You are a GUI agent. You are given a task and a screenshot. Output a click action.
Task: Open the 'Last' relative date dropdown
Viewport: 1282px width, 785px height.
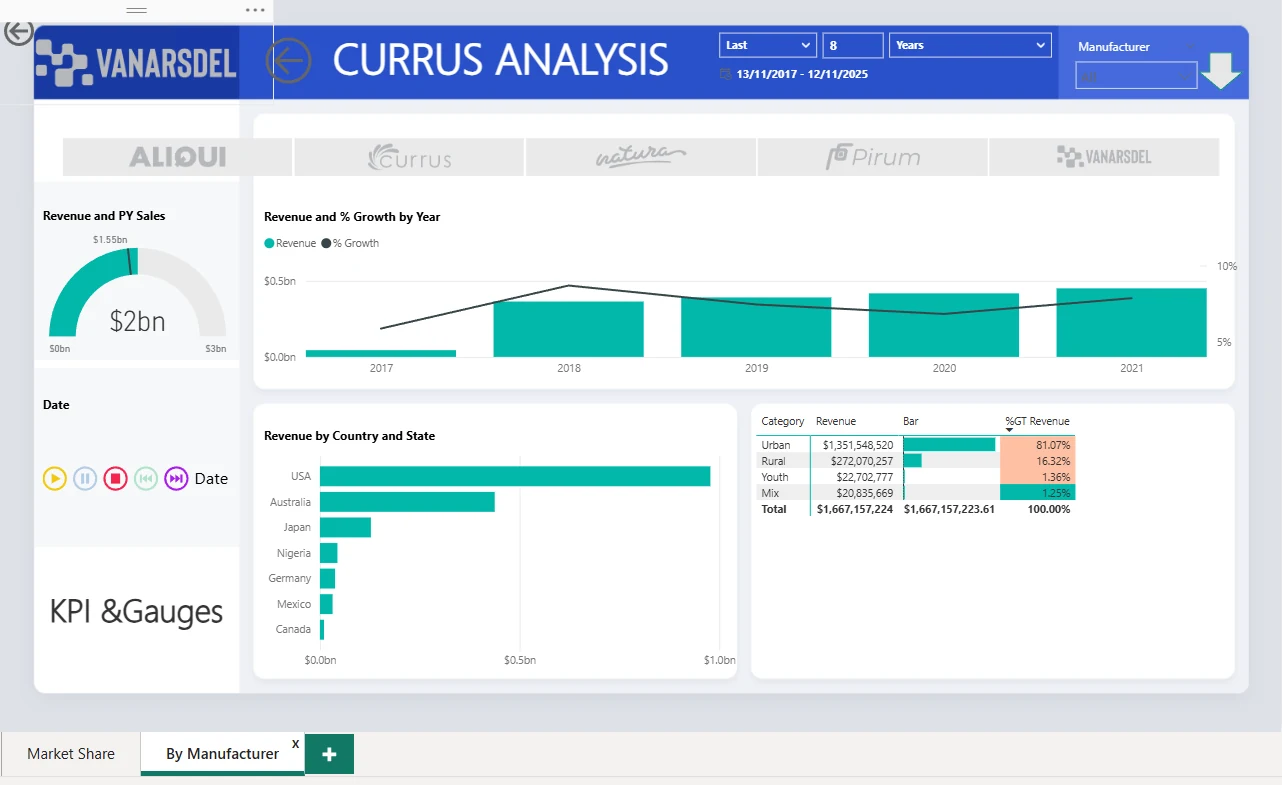click(768, 45)
